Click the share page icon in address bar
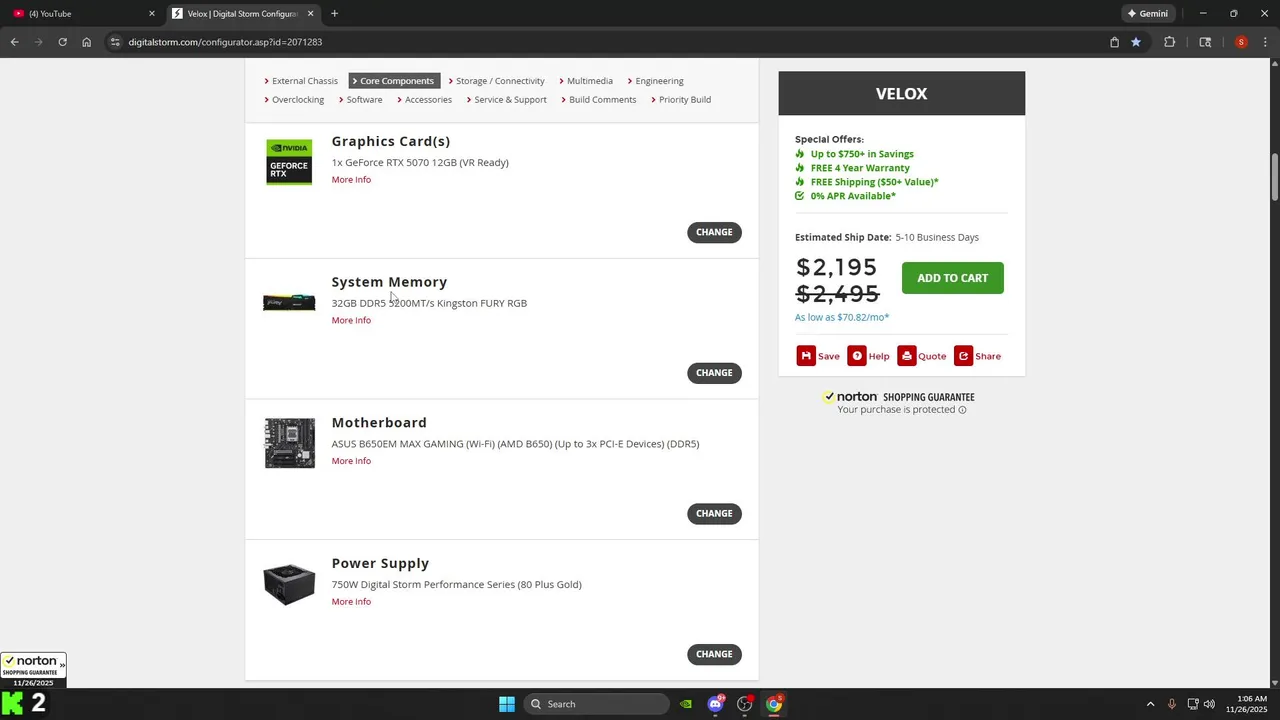This screenshot has width=1280, height=720. (x=1114, y=42)
